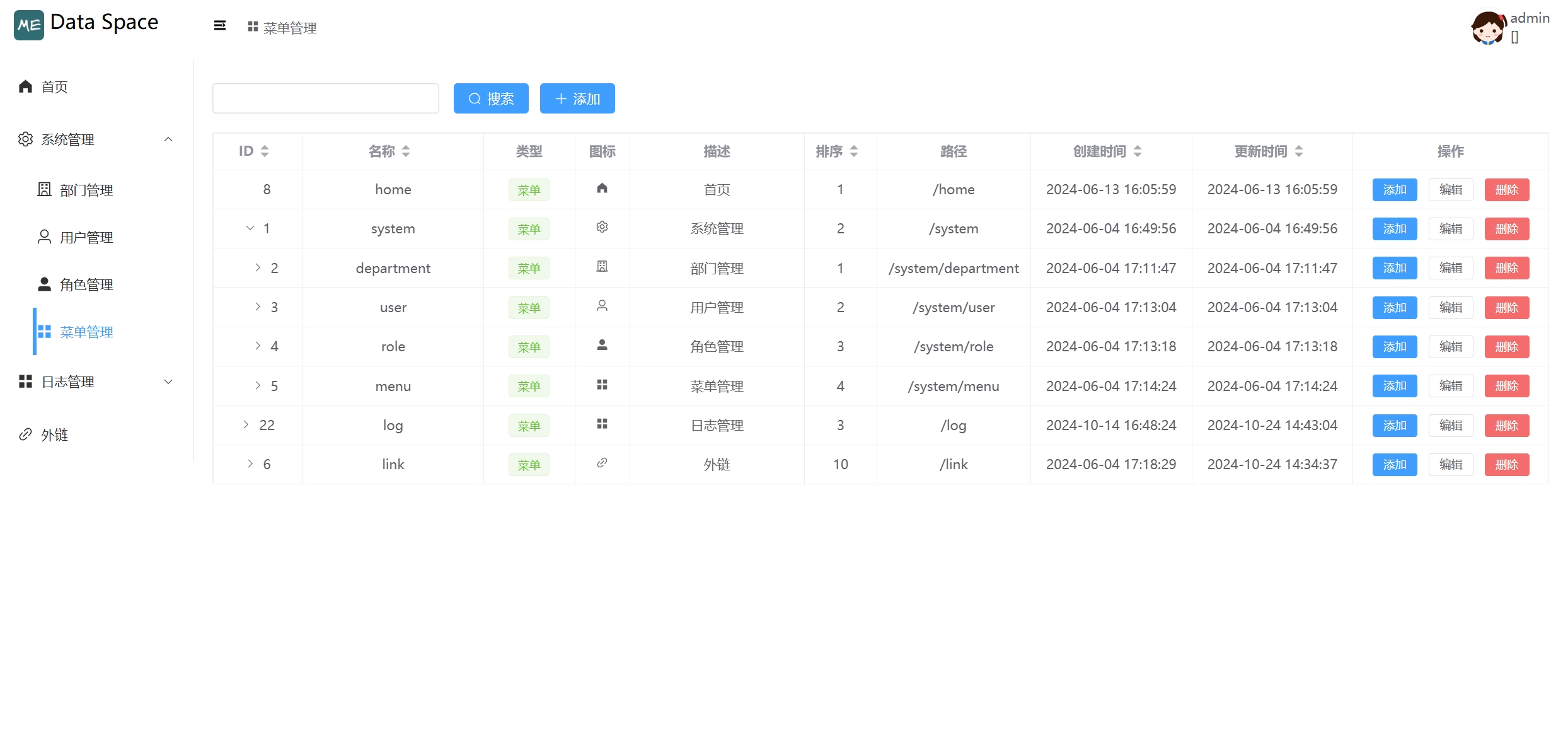Image resolution: width=1568 pixels, height=729 pixels.
Task: Click the building icon in the department row
Action: click(602, 267)
